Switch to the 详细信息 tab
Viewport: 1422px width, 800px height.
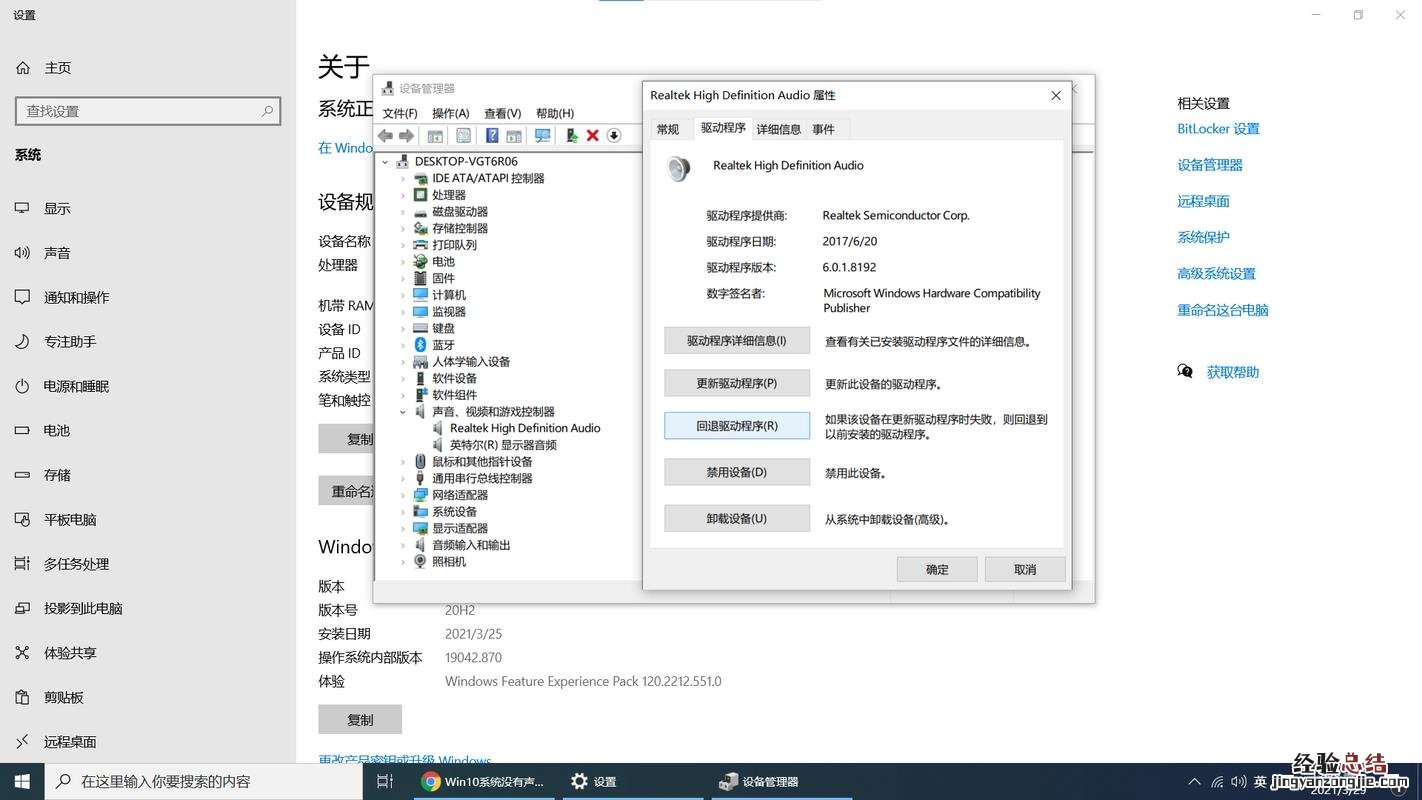point(778,129)
